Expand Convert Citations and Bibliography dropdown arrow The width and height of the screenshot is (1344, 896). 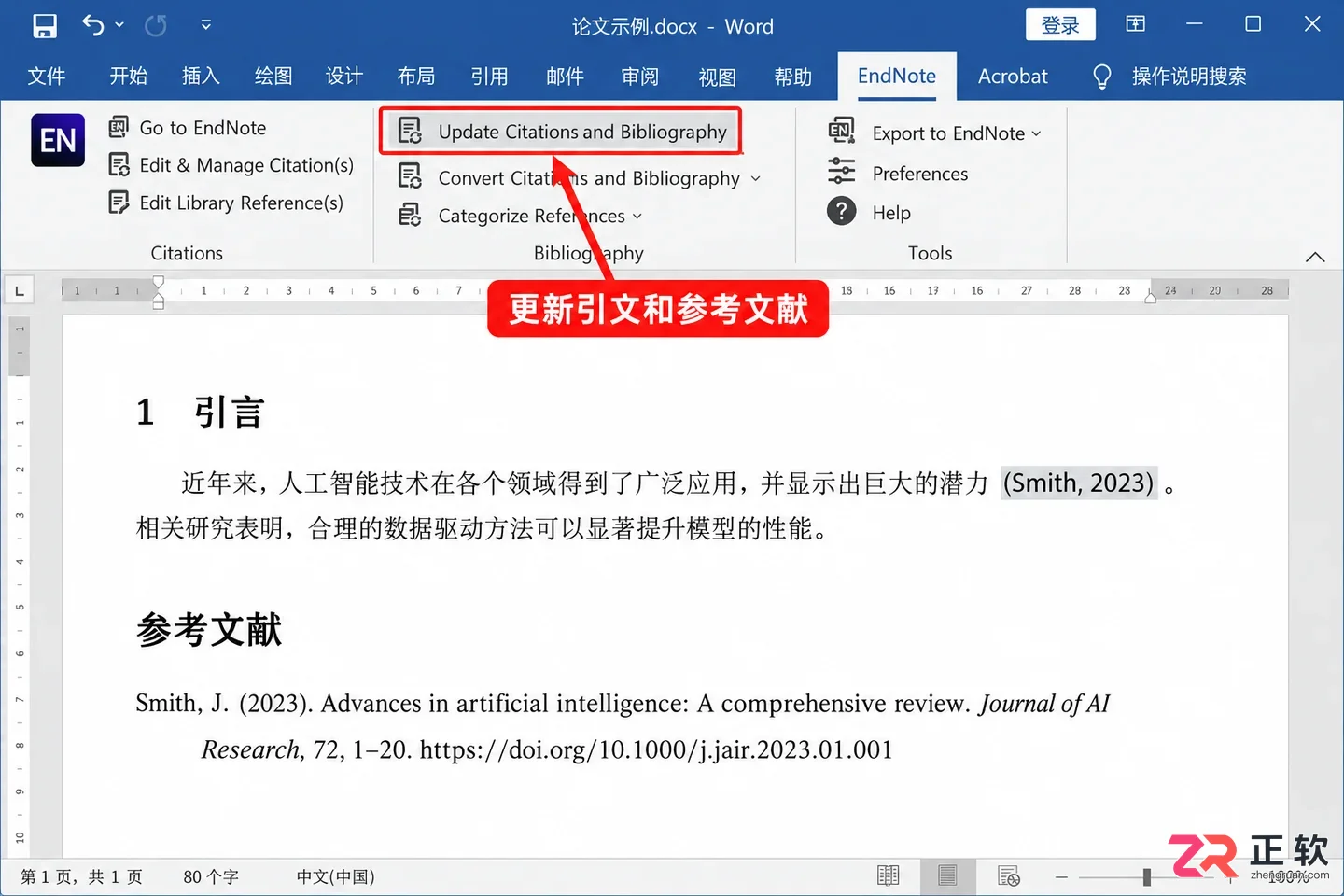coord(755,178)
